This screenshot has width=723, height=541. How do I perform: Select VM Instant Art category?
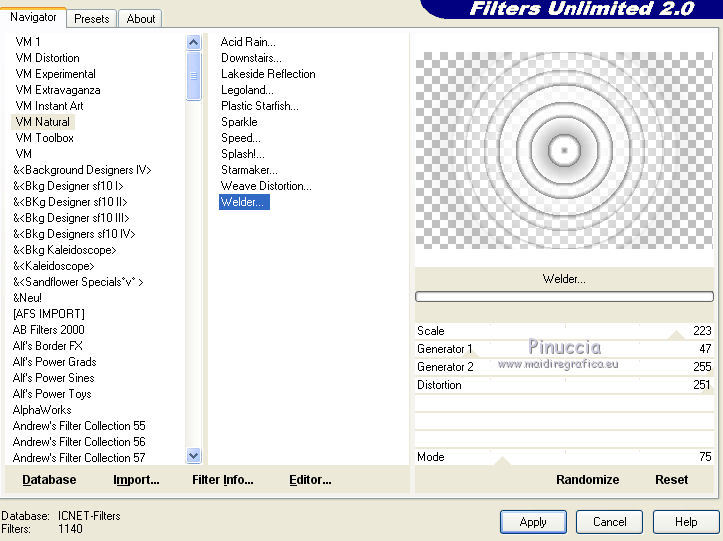(x=49, y=106)
